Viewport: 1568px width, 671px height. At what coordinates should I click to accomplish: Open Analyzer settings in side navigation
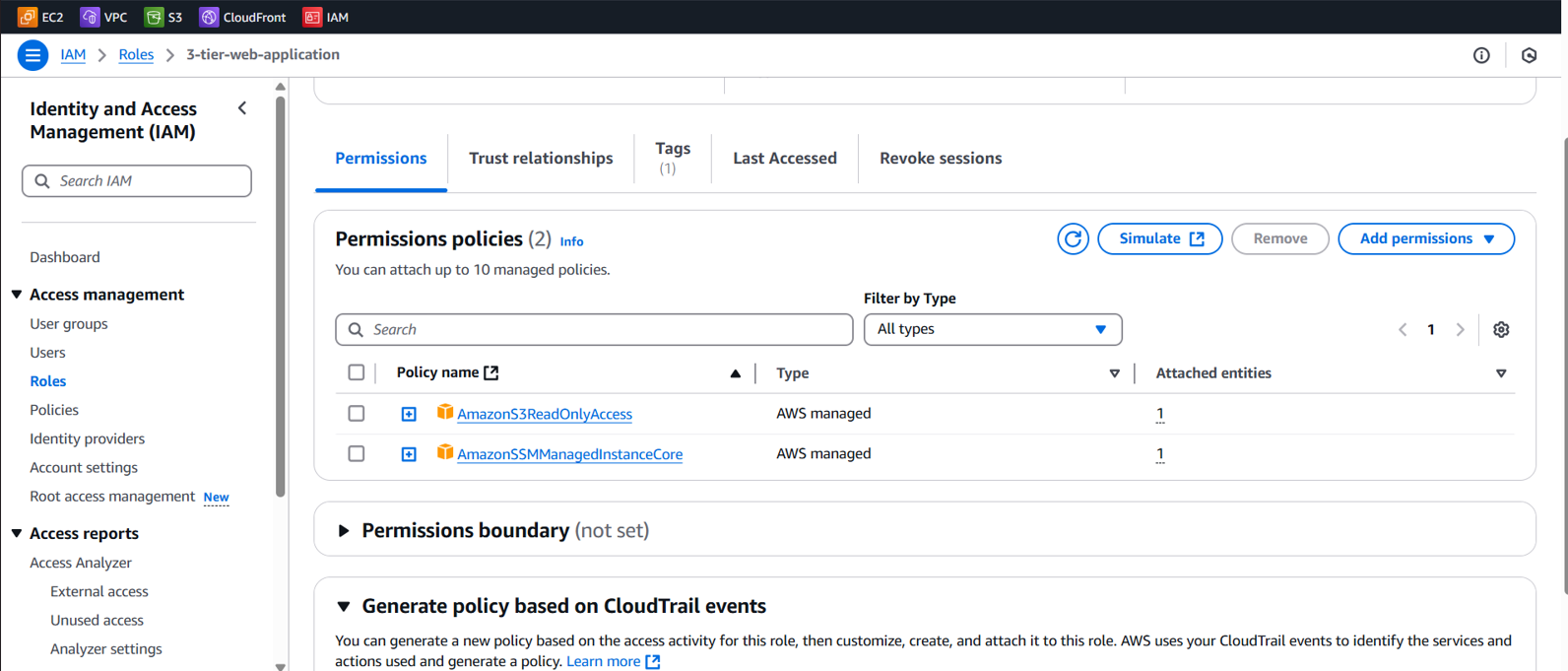106,649
